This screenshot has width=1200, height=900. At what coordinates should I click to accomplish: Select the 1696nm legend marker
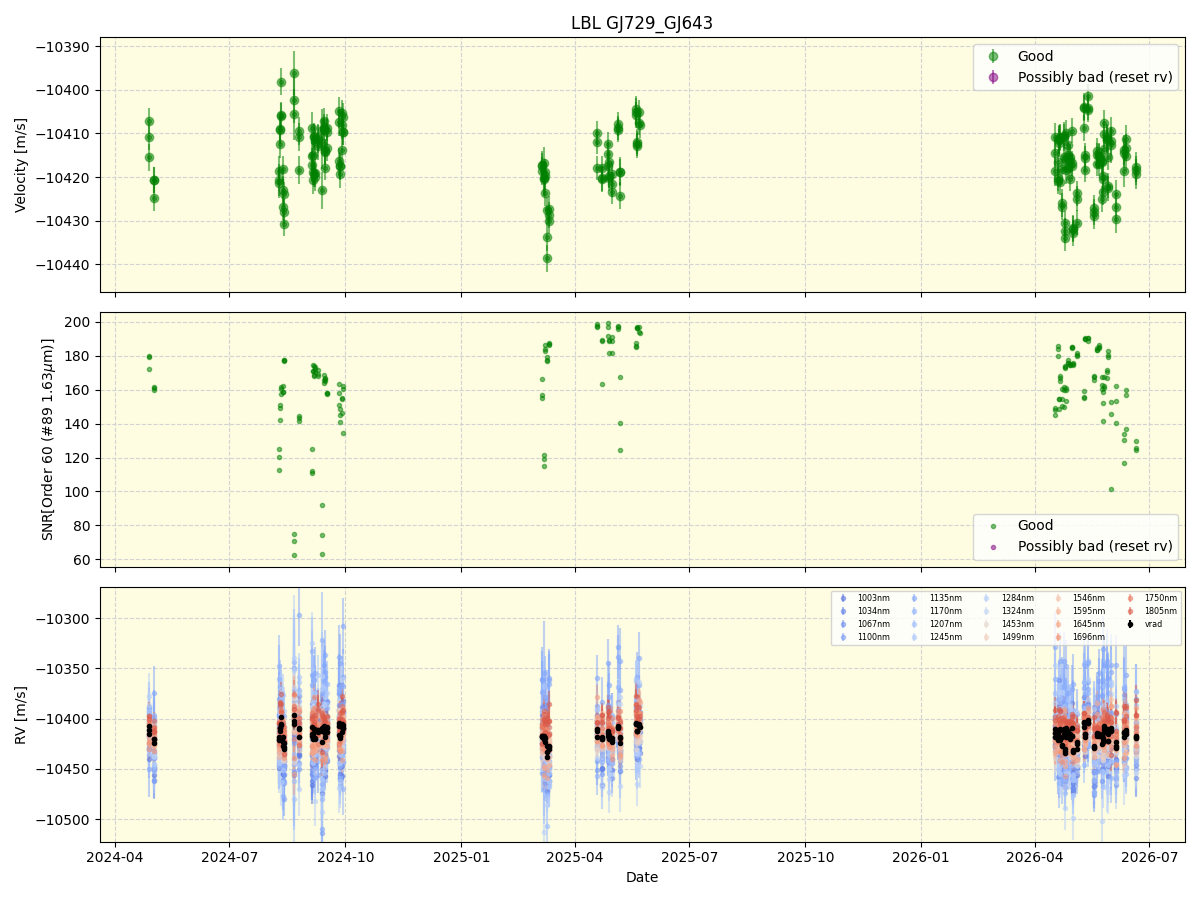pos(1058,637)
